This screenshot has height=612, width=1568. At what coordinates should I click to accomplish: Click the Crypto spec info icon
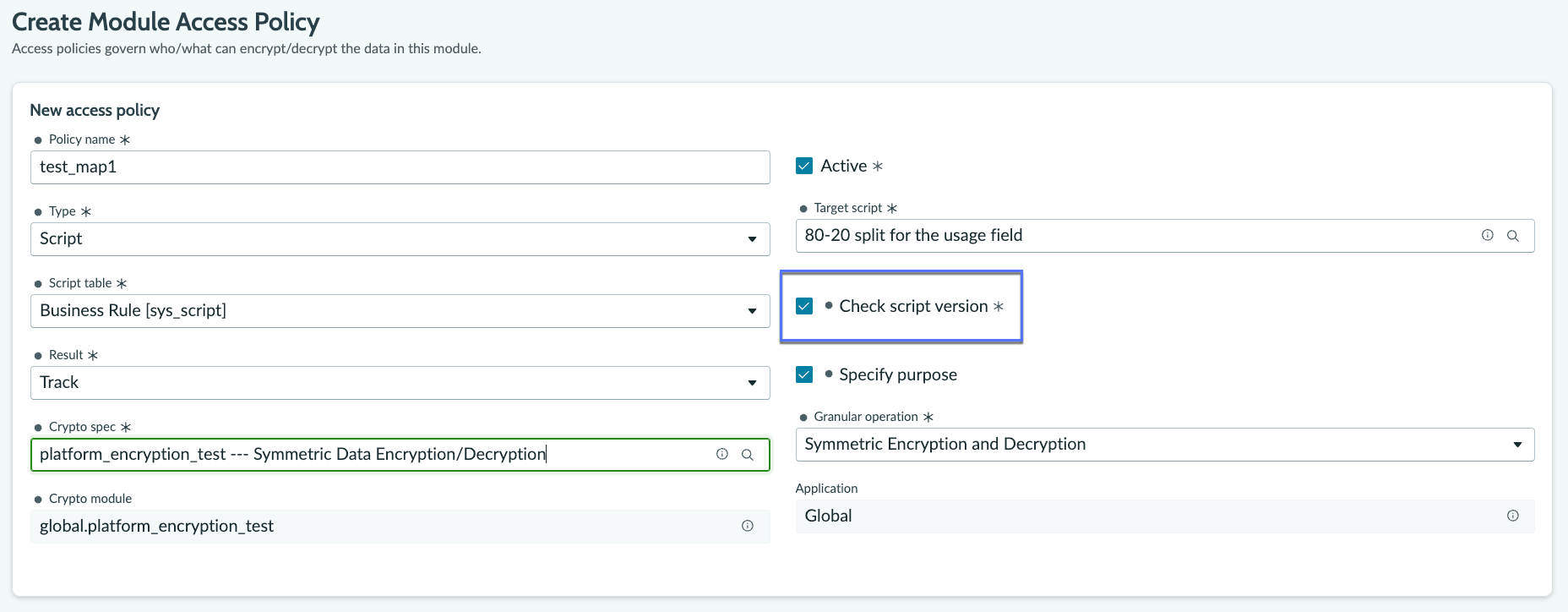721,454
